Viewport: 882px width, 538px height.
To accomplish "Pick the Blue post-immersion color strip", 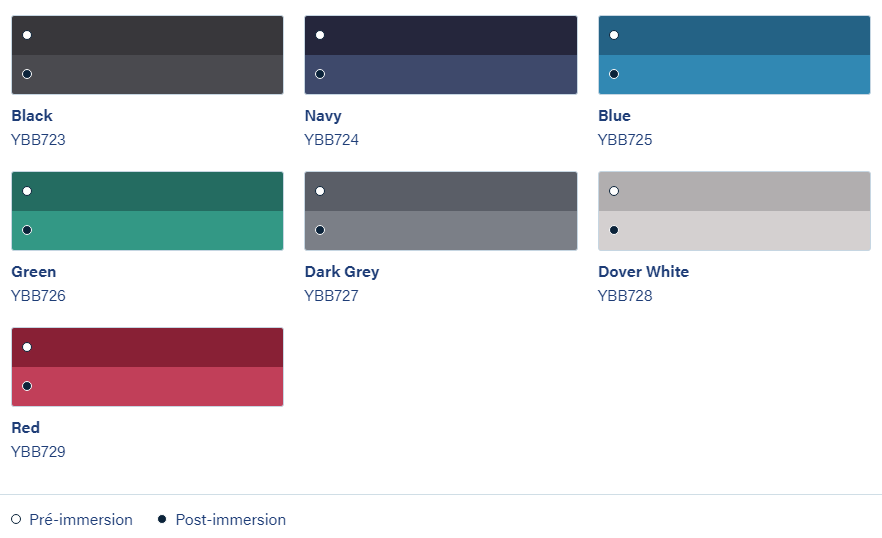I will click(x=734, y=74).
